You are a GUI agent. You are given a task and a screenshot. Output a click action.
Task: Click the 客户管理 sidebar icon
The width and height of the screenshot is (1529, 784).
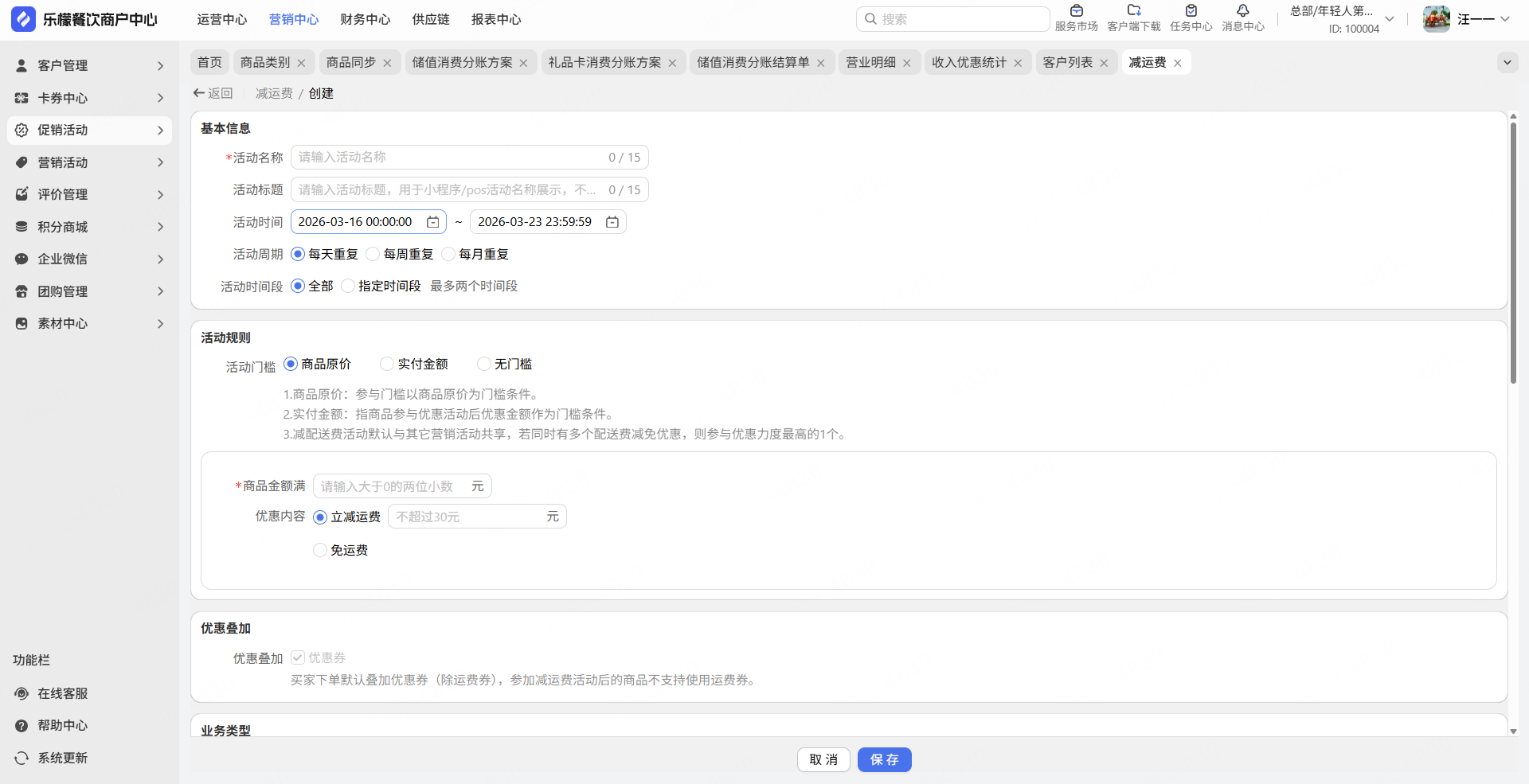point(22,65)
